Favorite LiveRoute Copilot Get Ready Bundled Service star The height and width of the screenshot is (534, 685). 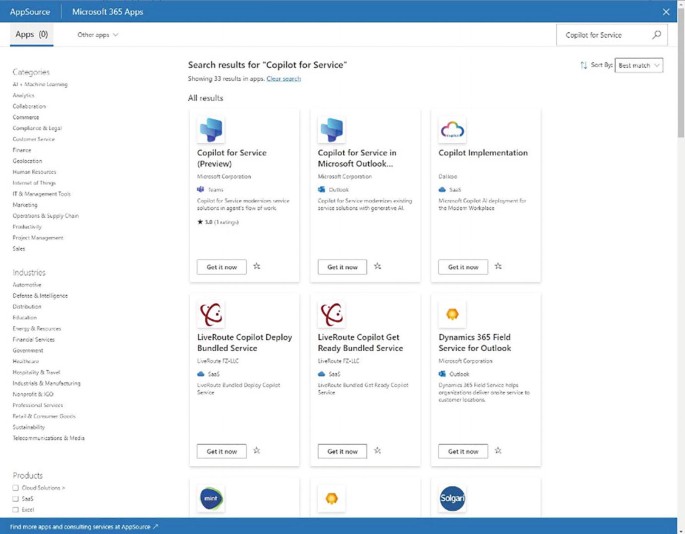tap(377, 451)
